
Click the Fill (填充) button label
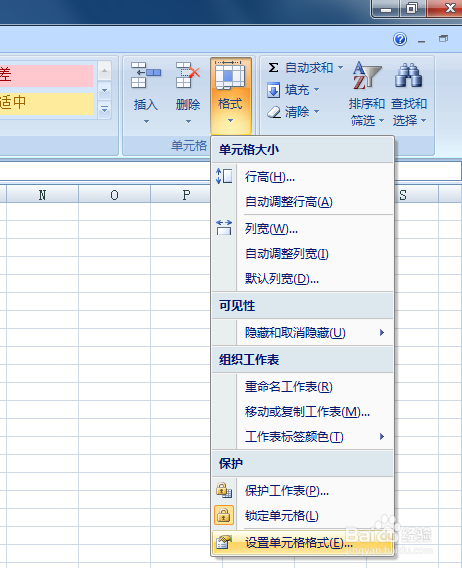click(297, 89)
